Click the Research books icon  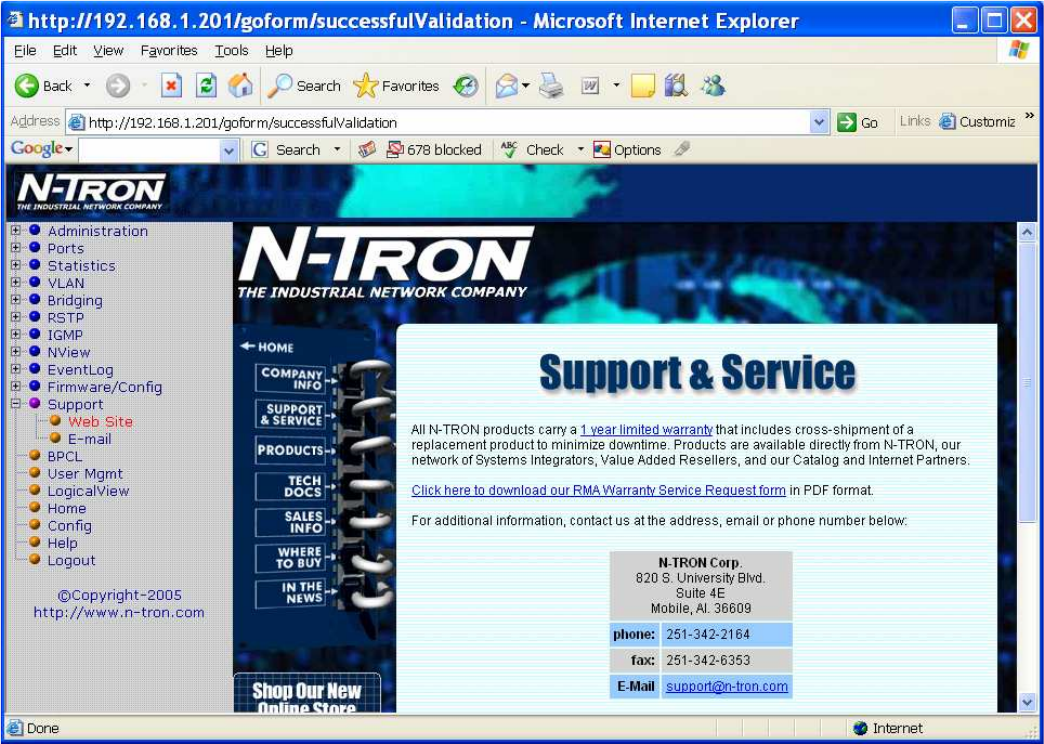point(676,86)
